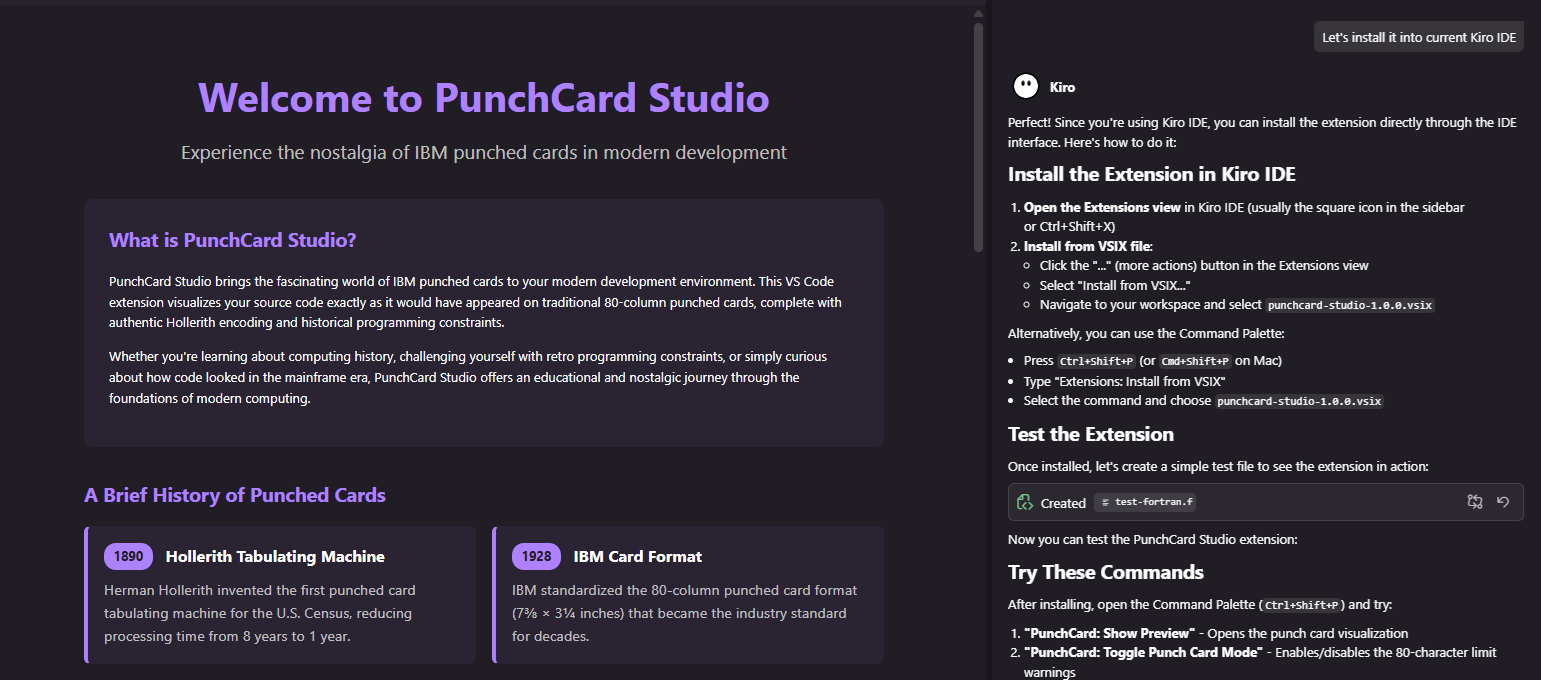1541x680 pixels.
Task: Click the webview scrollbar up arrow
Action: coord(978,14)
